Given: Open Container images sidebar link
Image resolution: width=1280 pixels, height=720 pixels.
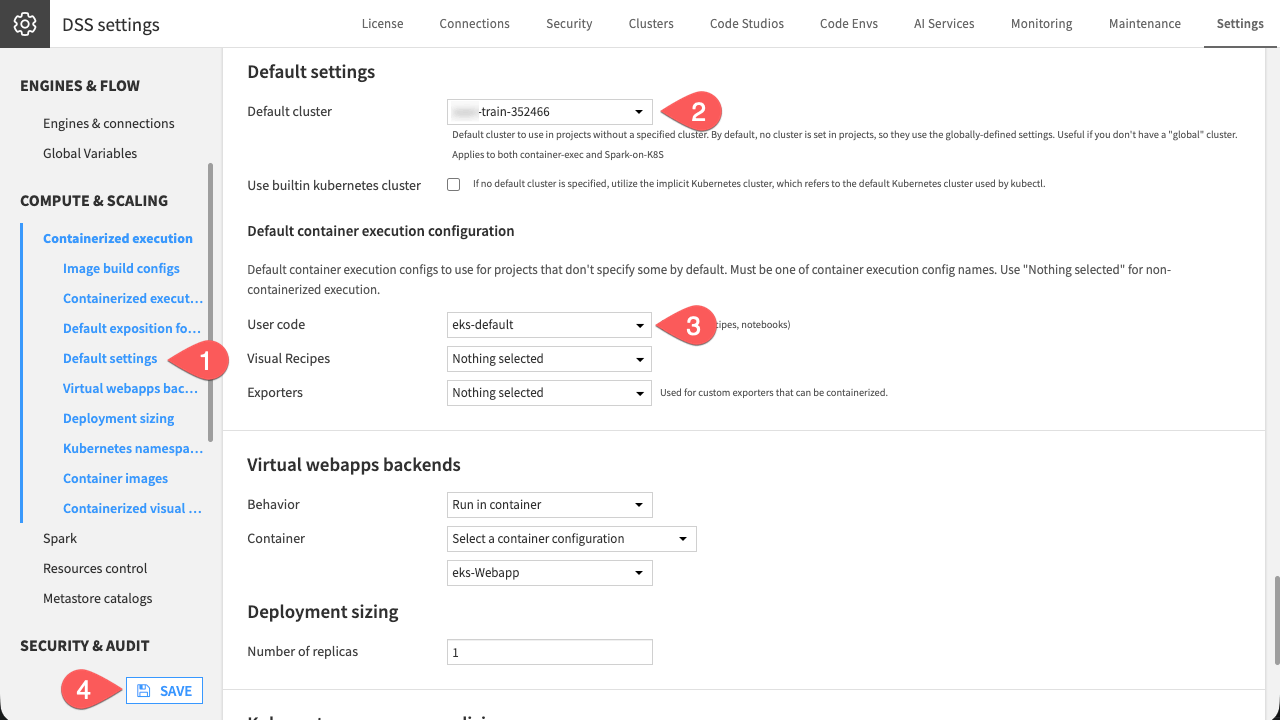Looking at the screenshot, I should (x=116, y=479).
